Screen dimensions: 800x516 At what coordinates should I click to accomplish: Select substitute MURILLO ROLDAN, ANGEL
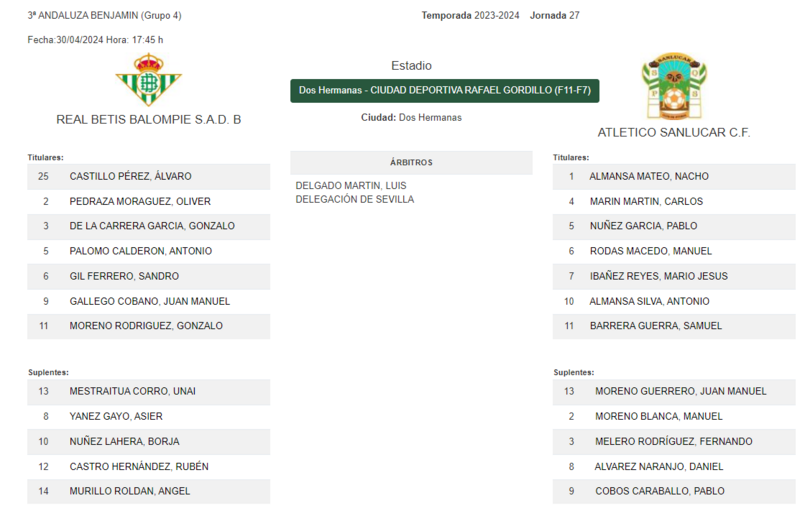148,491
